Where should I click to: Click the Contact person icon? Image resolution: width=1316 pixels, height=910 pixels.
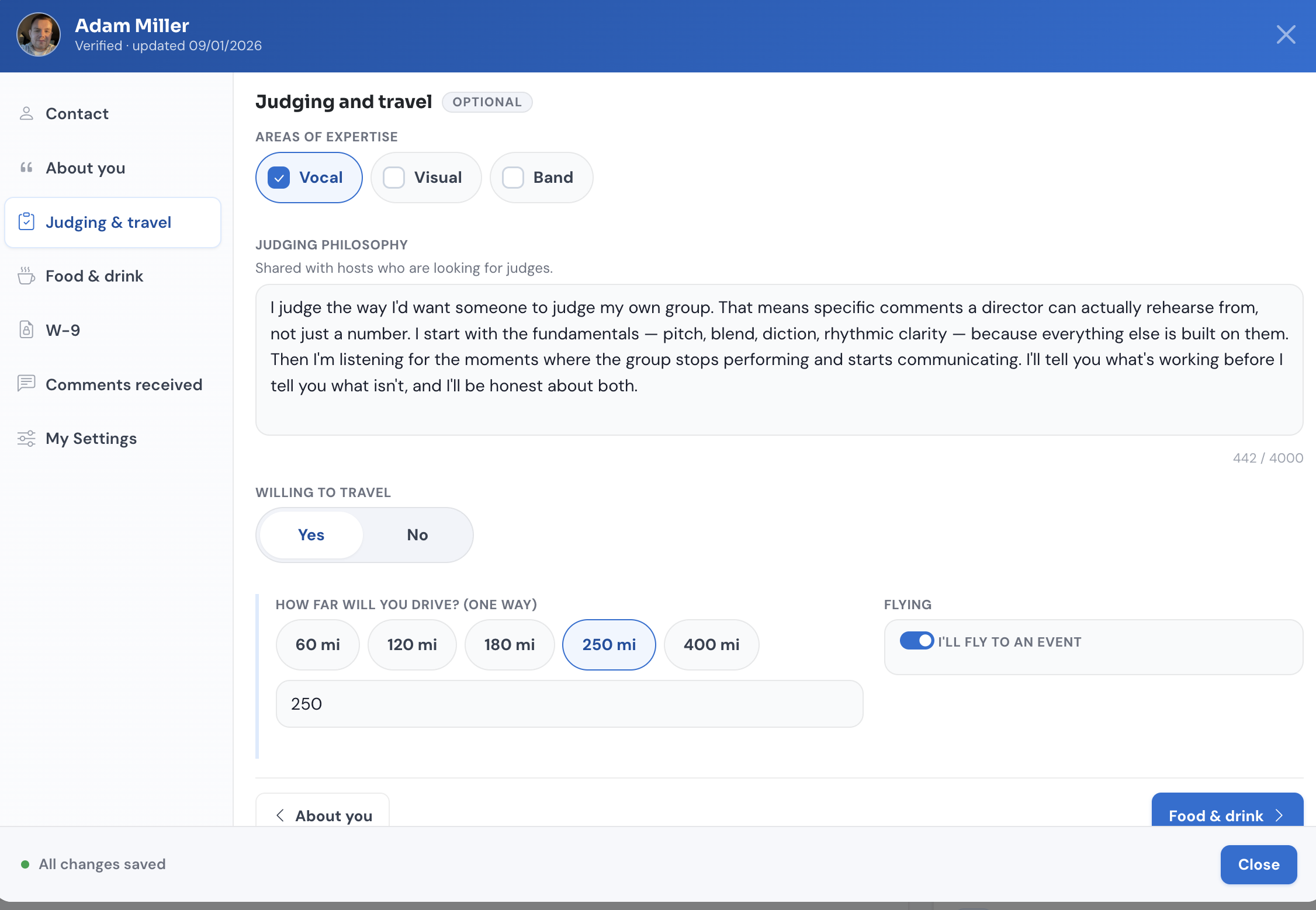click(x=26, y=113)
